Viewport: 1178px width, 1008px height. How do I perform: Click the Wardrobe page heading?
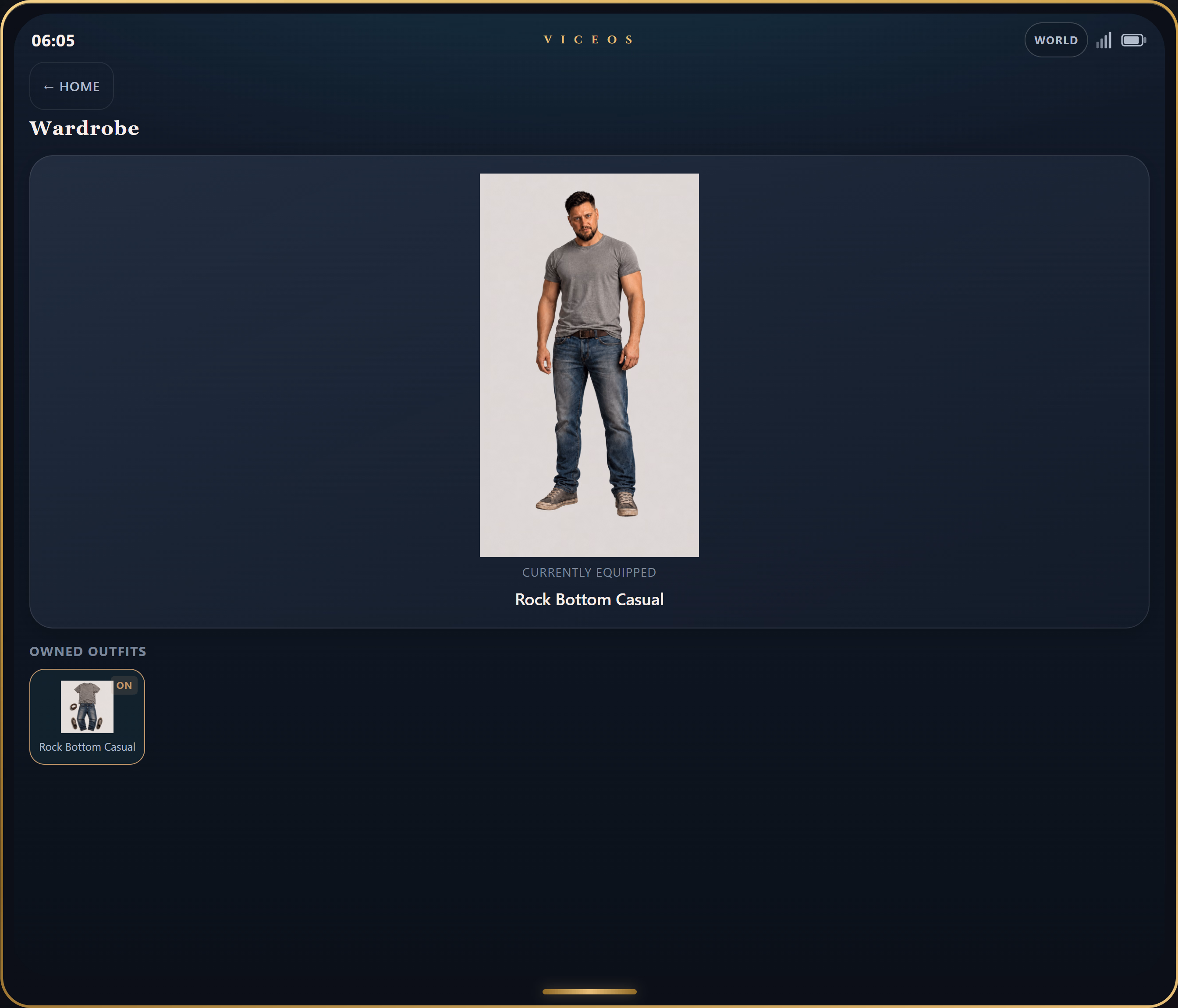pyautogui.click(x=84, y=128)
